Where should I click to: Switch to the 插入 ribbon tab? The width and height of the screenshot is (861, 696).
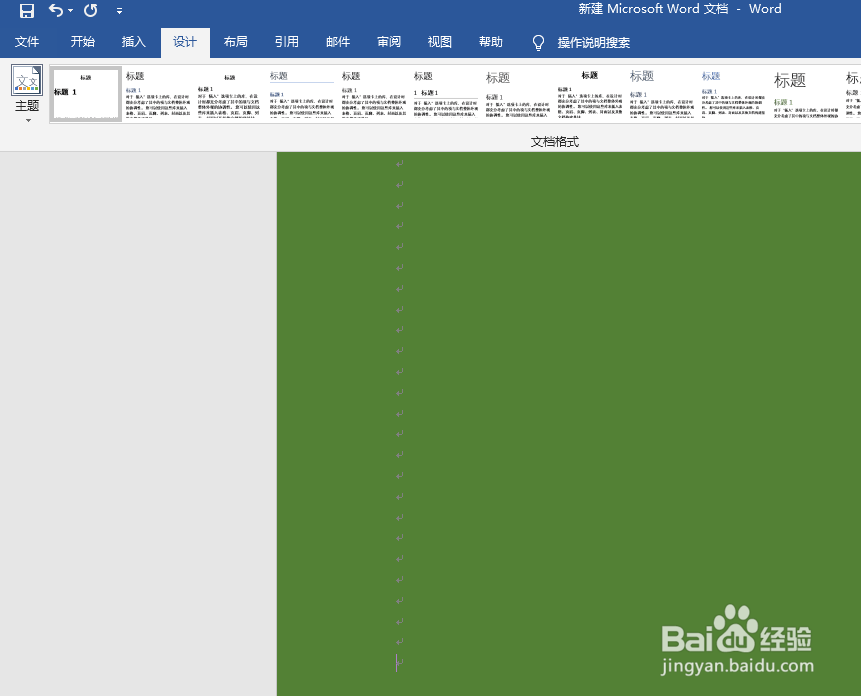(133, 42)
